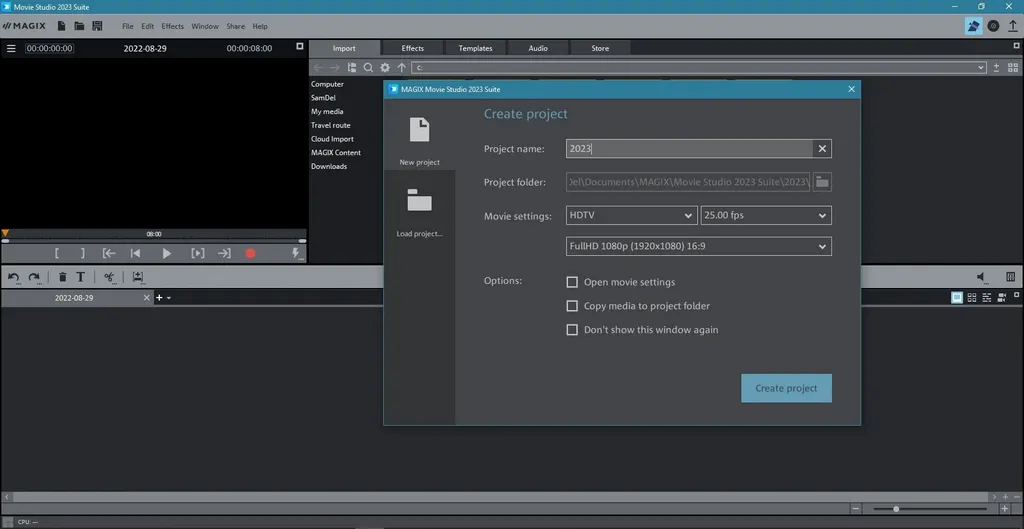This screenshot has height=529, width=1024.
Task: Switch to timeline track view mode
Action: point(986,298)
